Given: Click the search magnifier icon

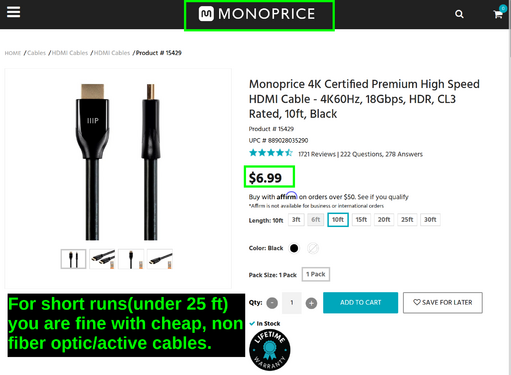Looking at the screenshot, I should pos(459,14).
